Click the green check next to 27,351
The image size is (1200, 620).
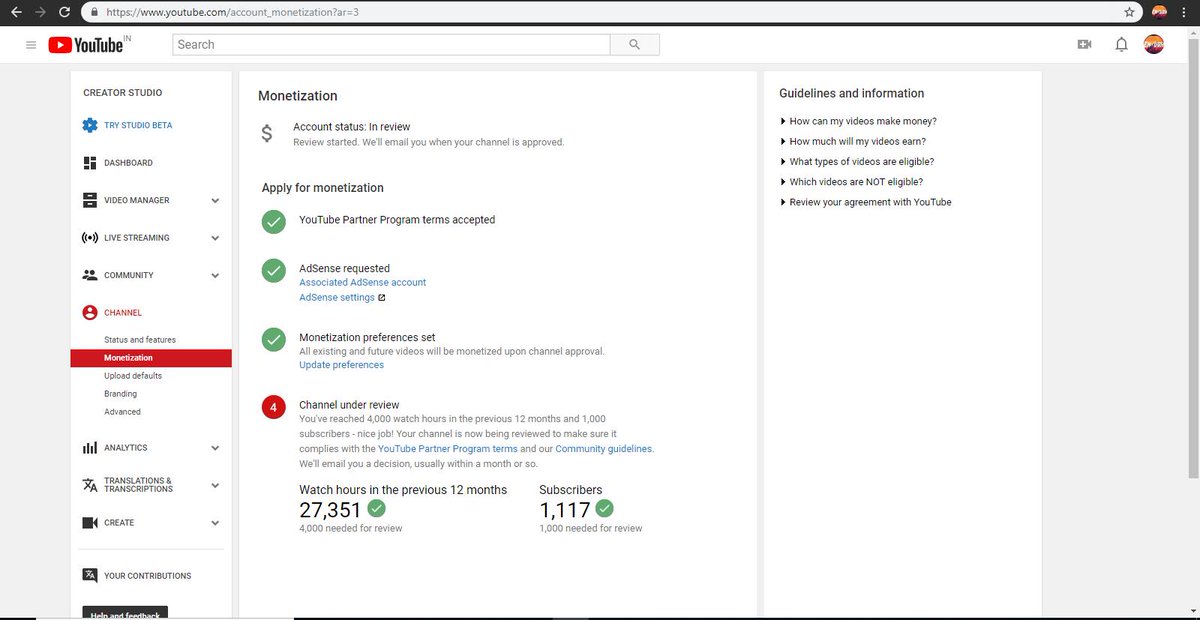(377, 509)
